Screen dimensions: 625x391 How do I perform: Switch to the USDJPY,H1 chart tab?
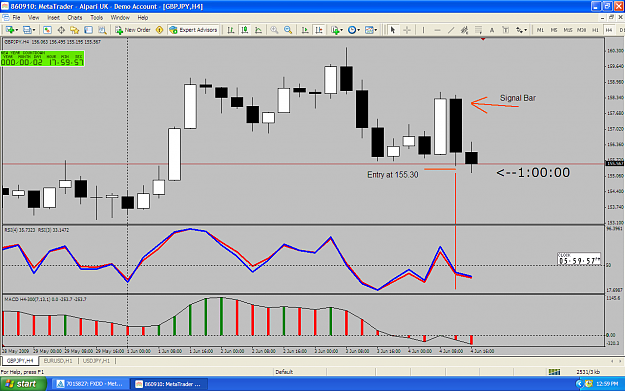click(96, 361)
